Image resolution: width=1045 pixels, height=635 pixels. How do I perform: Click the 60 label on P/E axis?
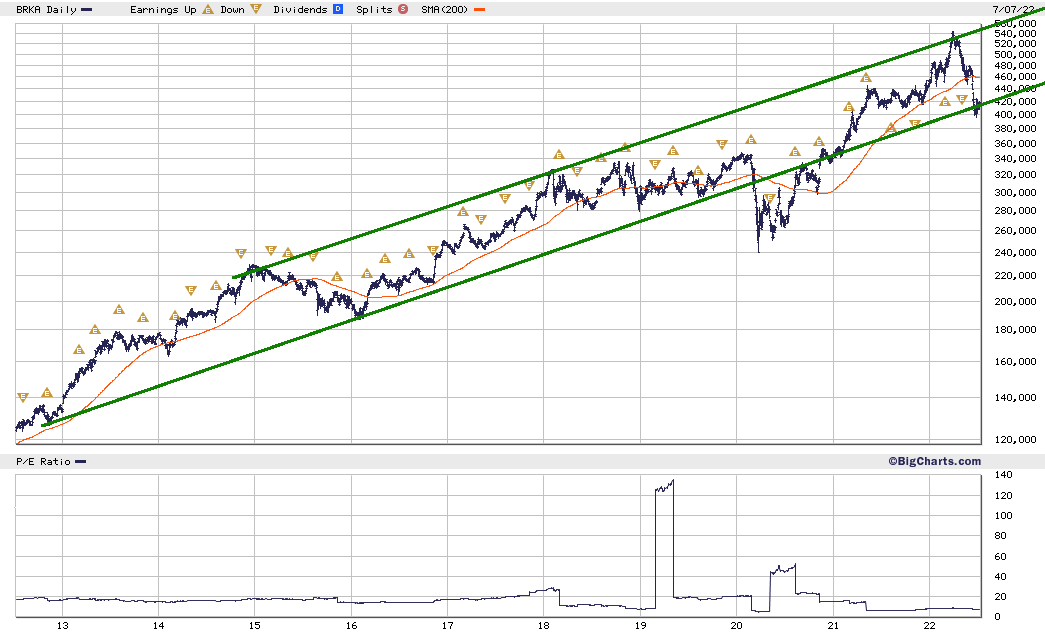[x=1000, y=556]
